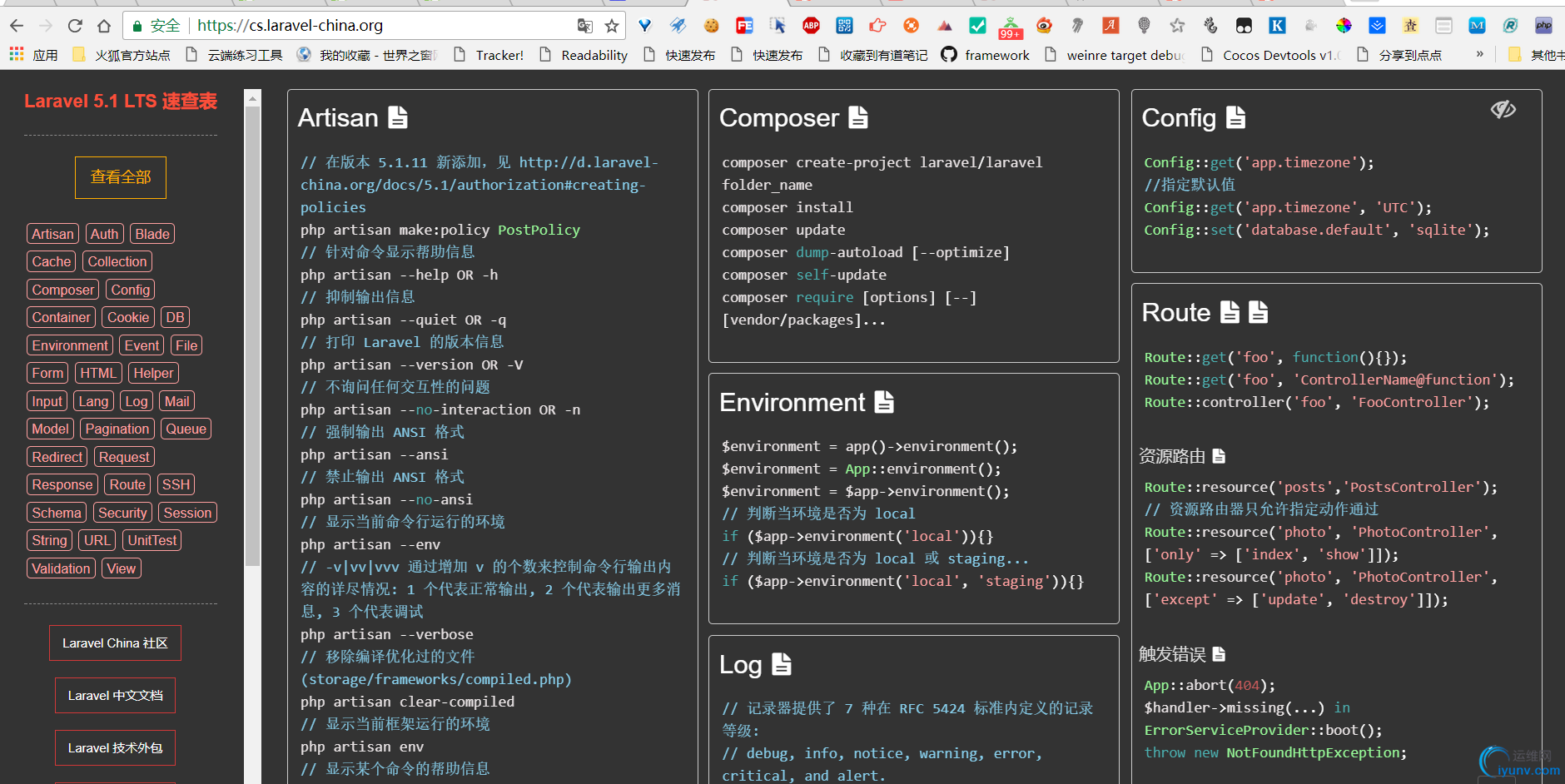Click the Laravel 5.1 LTS 速查表 title
Viewport: 1565px width, 784px height.
(121, 102)
